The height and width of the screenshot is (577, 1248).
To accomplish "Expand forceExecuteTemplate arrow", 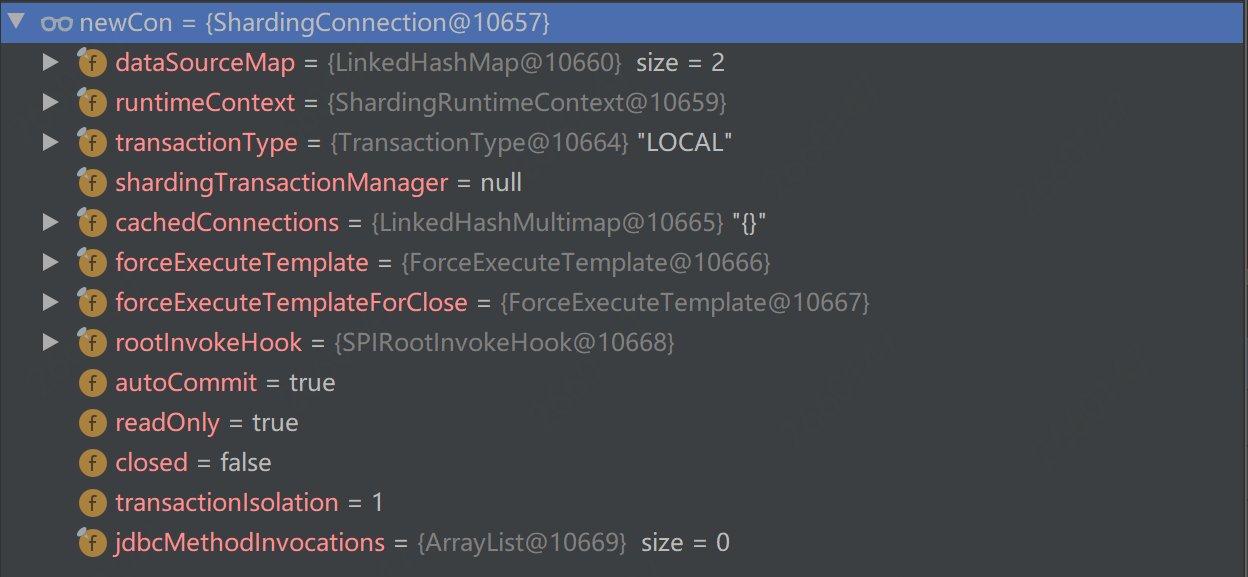I will (50, 263).
